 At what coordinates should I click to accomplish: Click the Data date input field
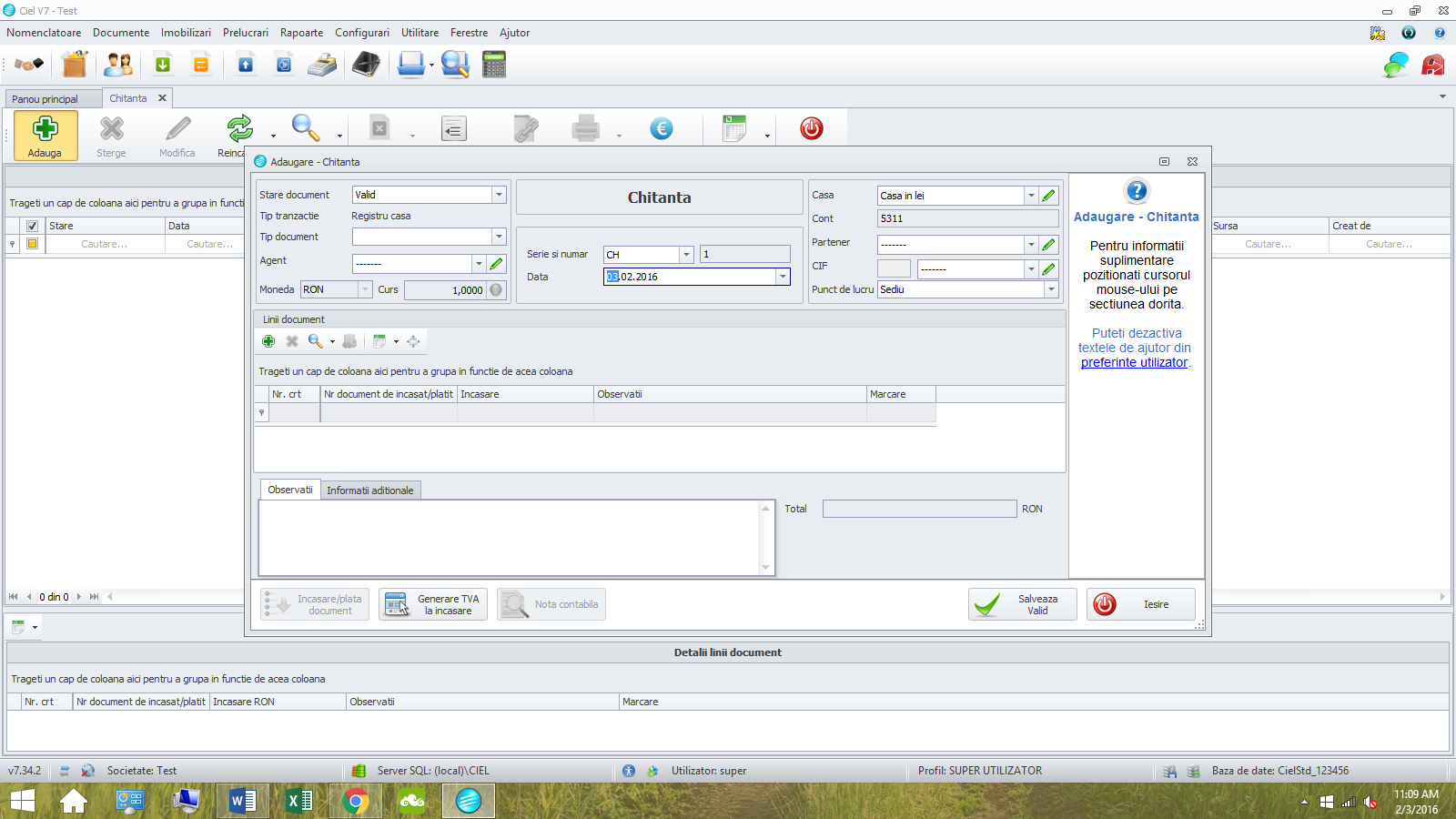click(x=690, y=277)
